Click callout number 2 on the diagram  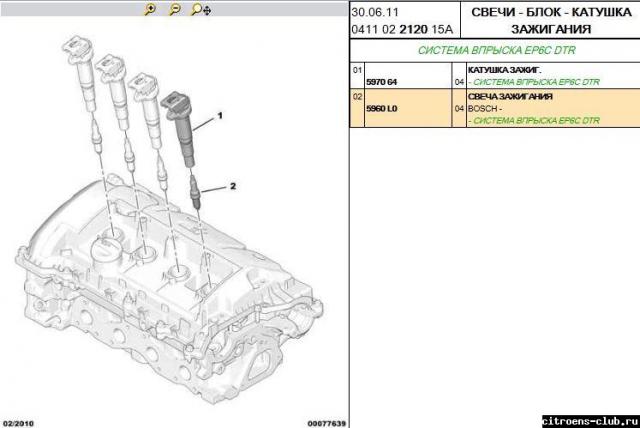point(233,186)
